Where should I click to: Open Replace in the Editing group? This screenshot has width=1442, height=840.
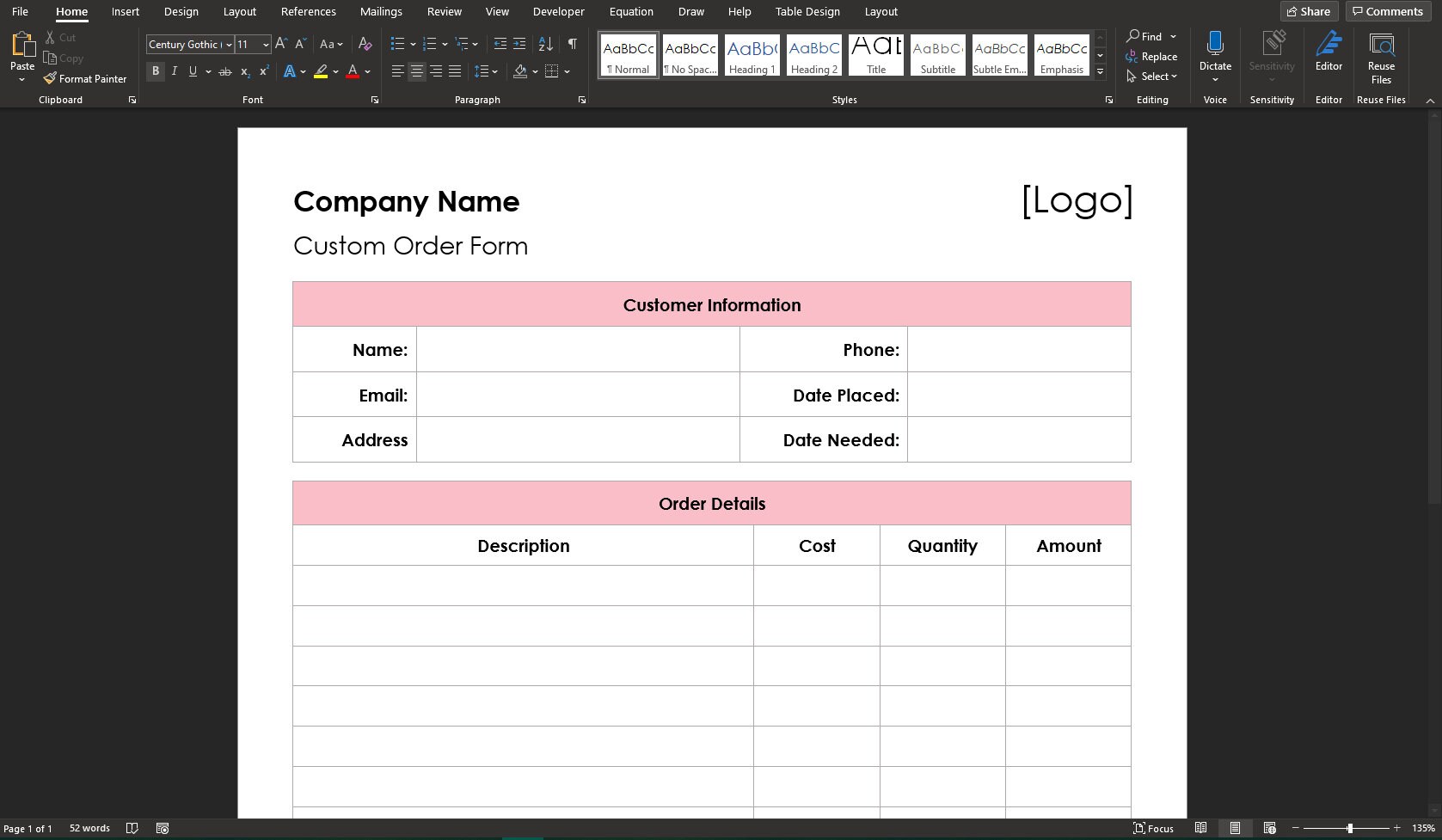tap(1152, 56)
